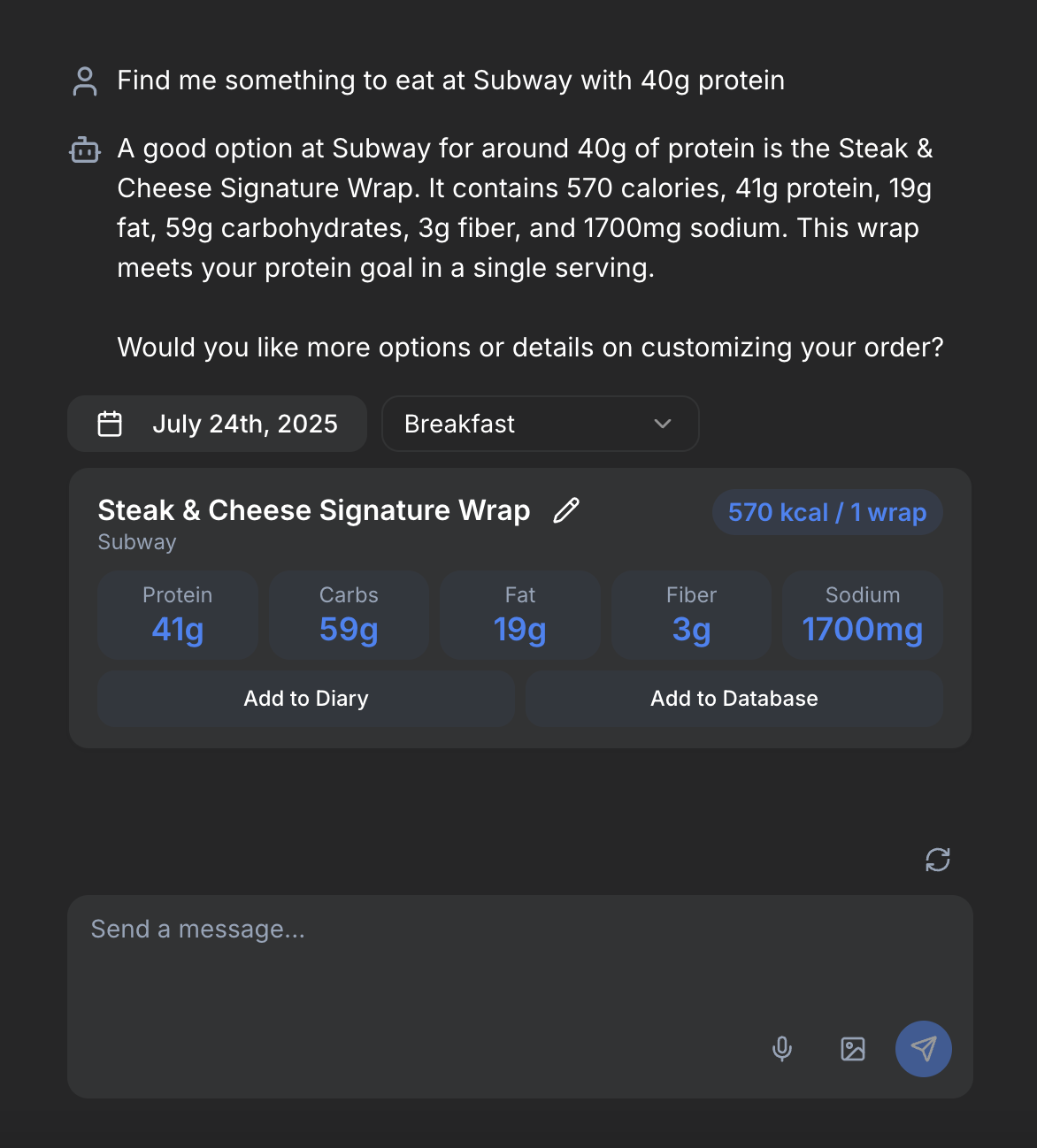Image resolution: width=1037 pixels, height=1148 pixels.
Task: Click Add to Database button
Action: point(734,699)
